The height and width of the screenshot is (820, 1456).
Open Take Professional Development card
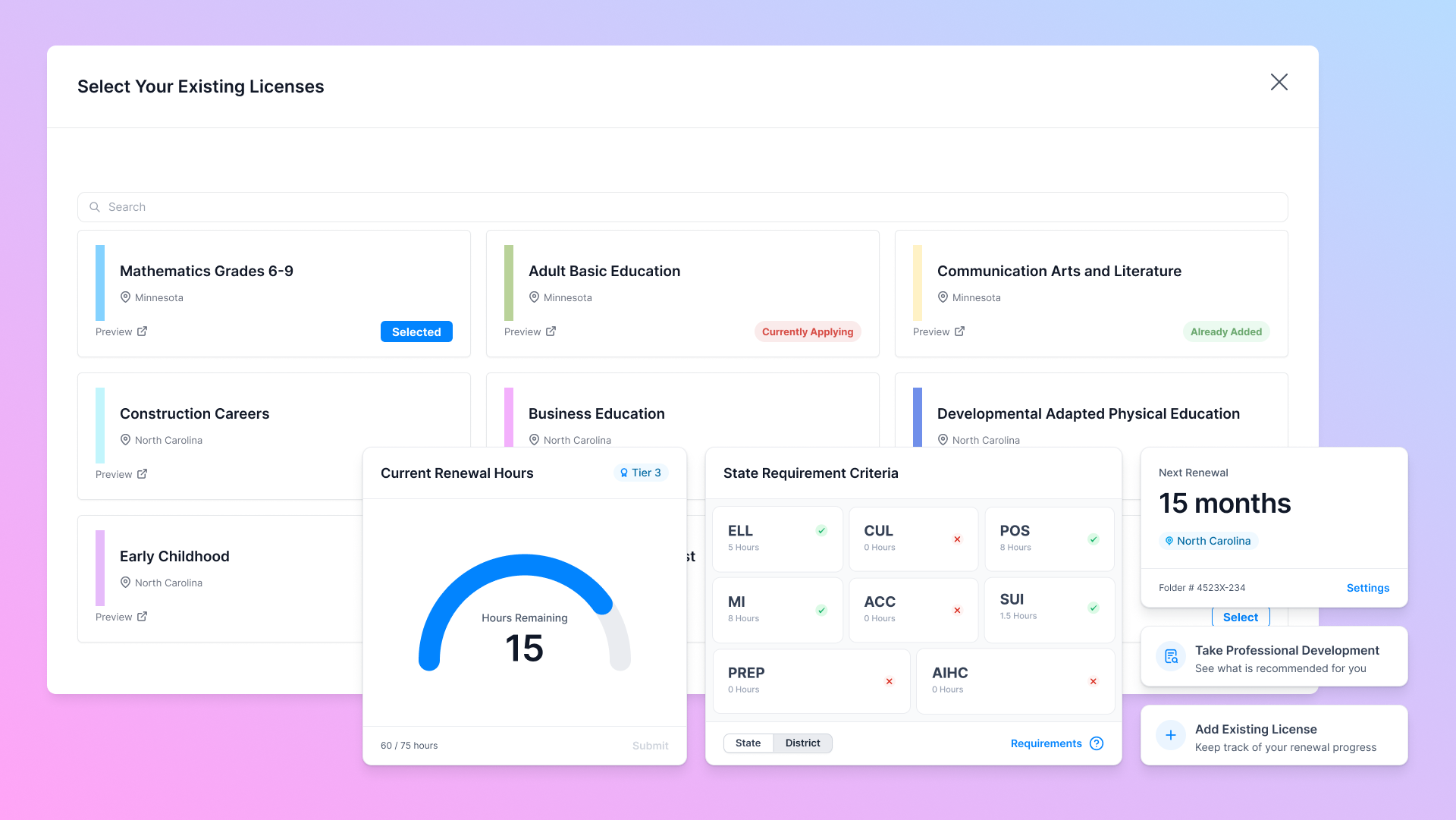[1274, 656]
